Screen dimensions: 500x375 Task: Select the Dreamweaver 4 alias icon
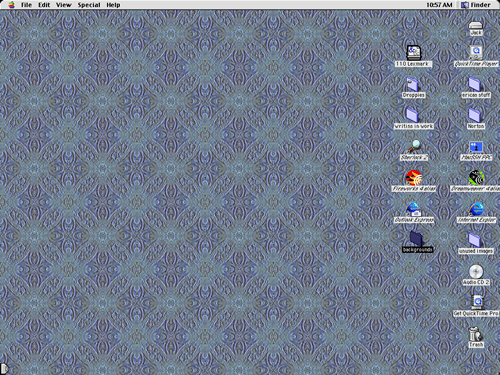pos(476,177)
